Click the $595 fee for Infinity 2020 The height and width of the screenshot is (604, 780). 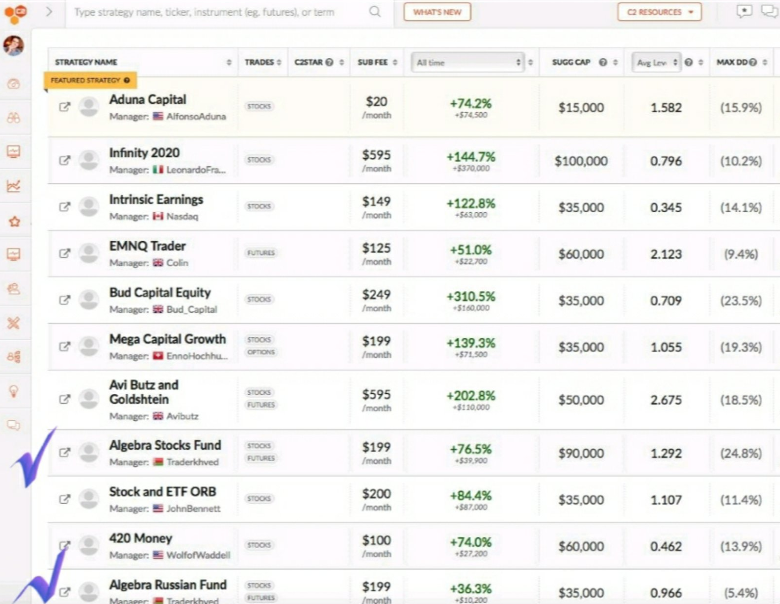[377, 155]
